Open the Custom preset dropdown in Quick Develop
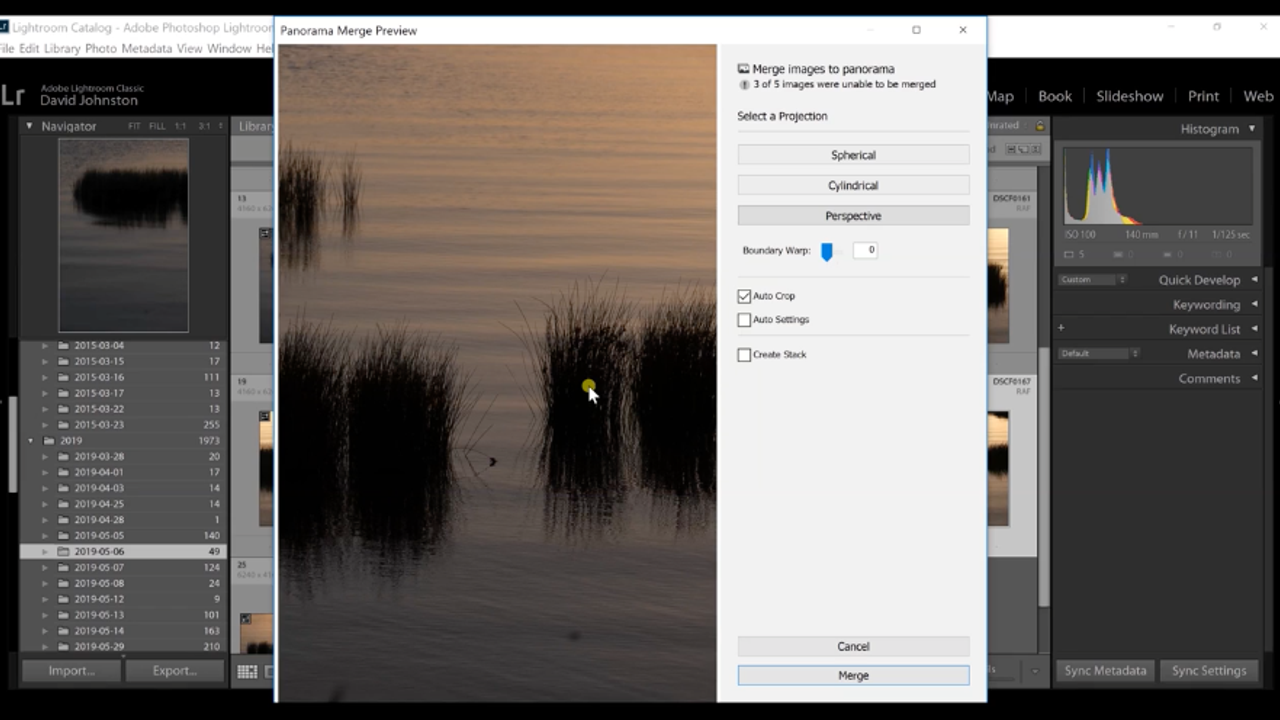 click(1093, 280)
